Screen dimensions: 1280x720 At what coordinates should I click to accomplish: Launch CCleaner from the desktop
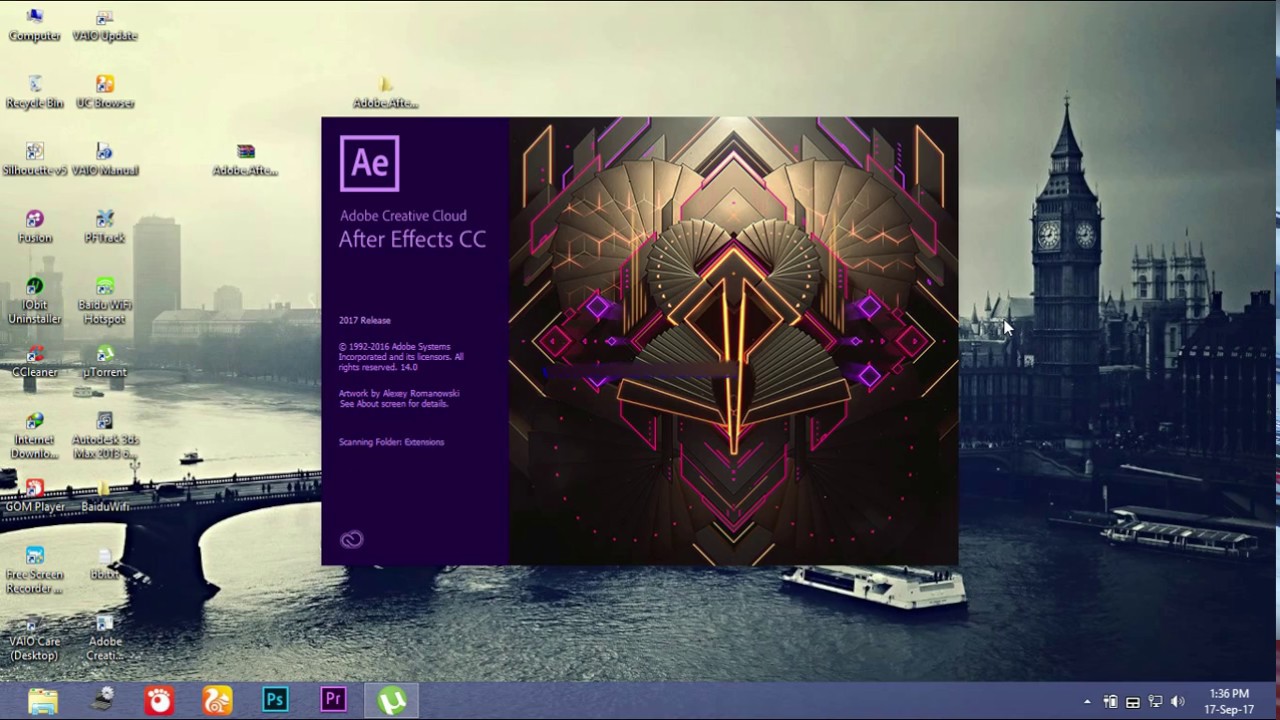(x=35, y=362)
